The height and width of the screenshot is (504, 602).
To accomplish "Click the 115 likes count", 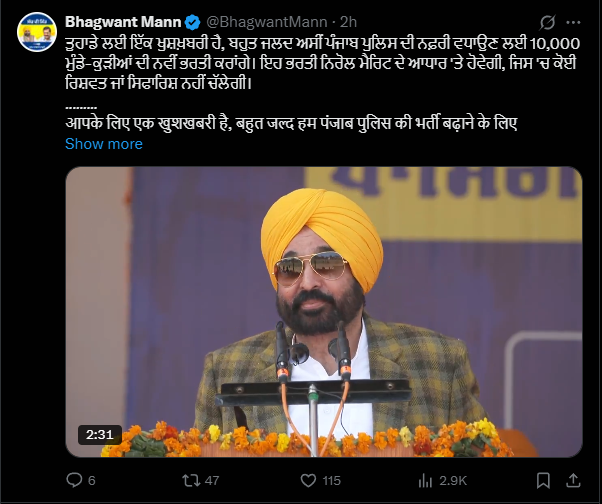I will [x=331, y=481].
